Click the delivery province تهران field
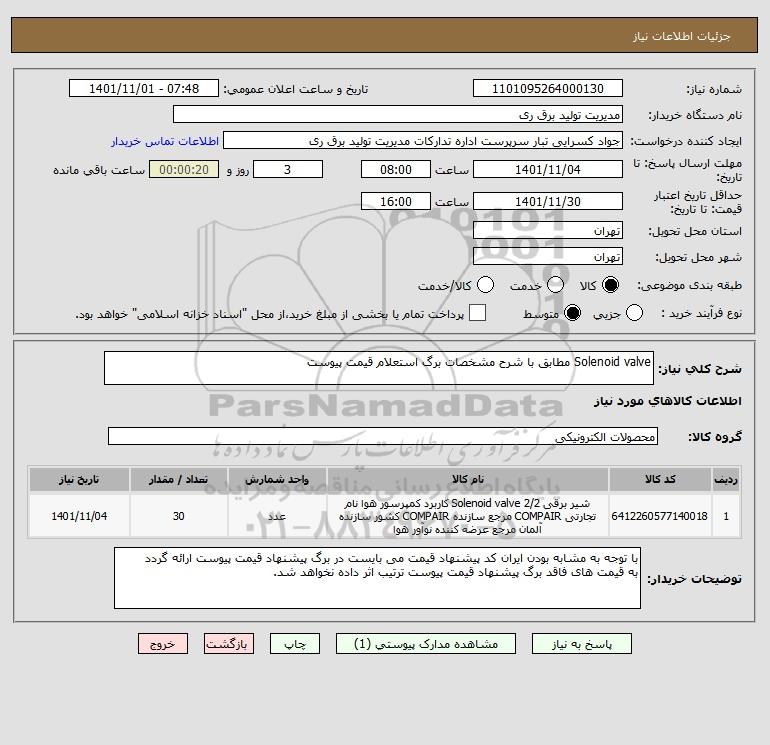 point(548,230)
